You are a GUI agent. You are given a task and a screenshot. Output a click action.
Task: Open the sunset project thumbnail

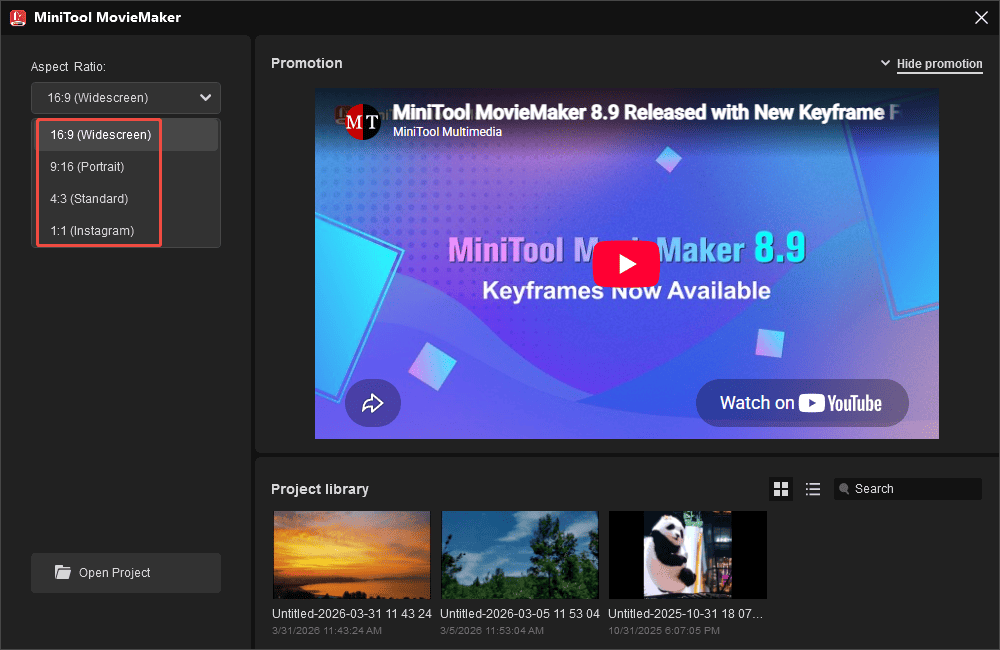[x=351, y=554]
